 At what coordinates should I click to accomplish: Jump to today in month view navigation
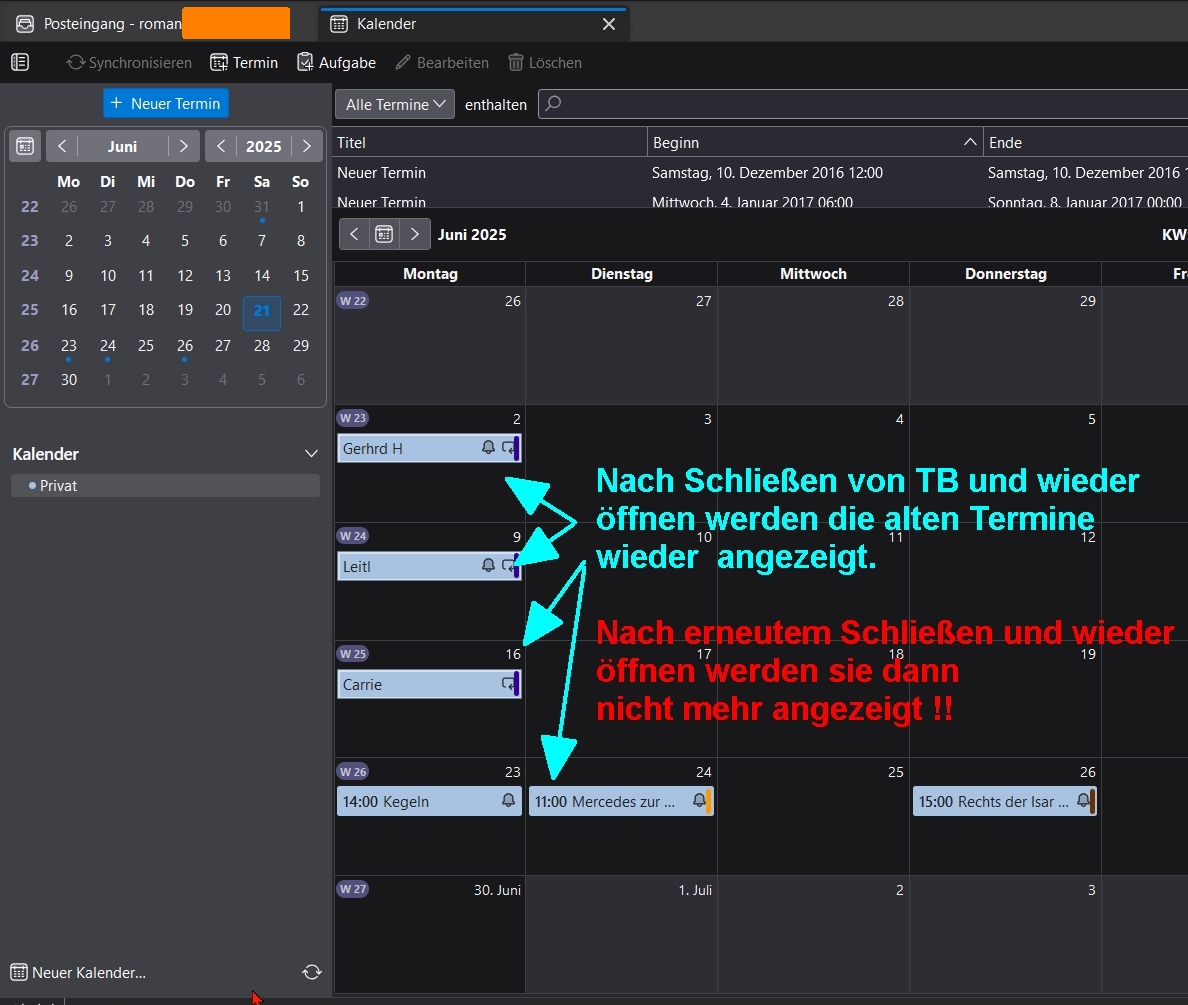pyautogui.click(x=384, y=234)
